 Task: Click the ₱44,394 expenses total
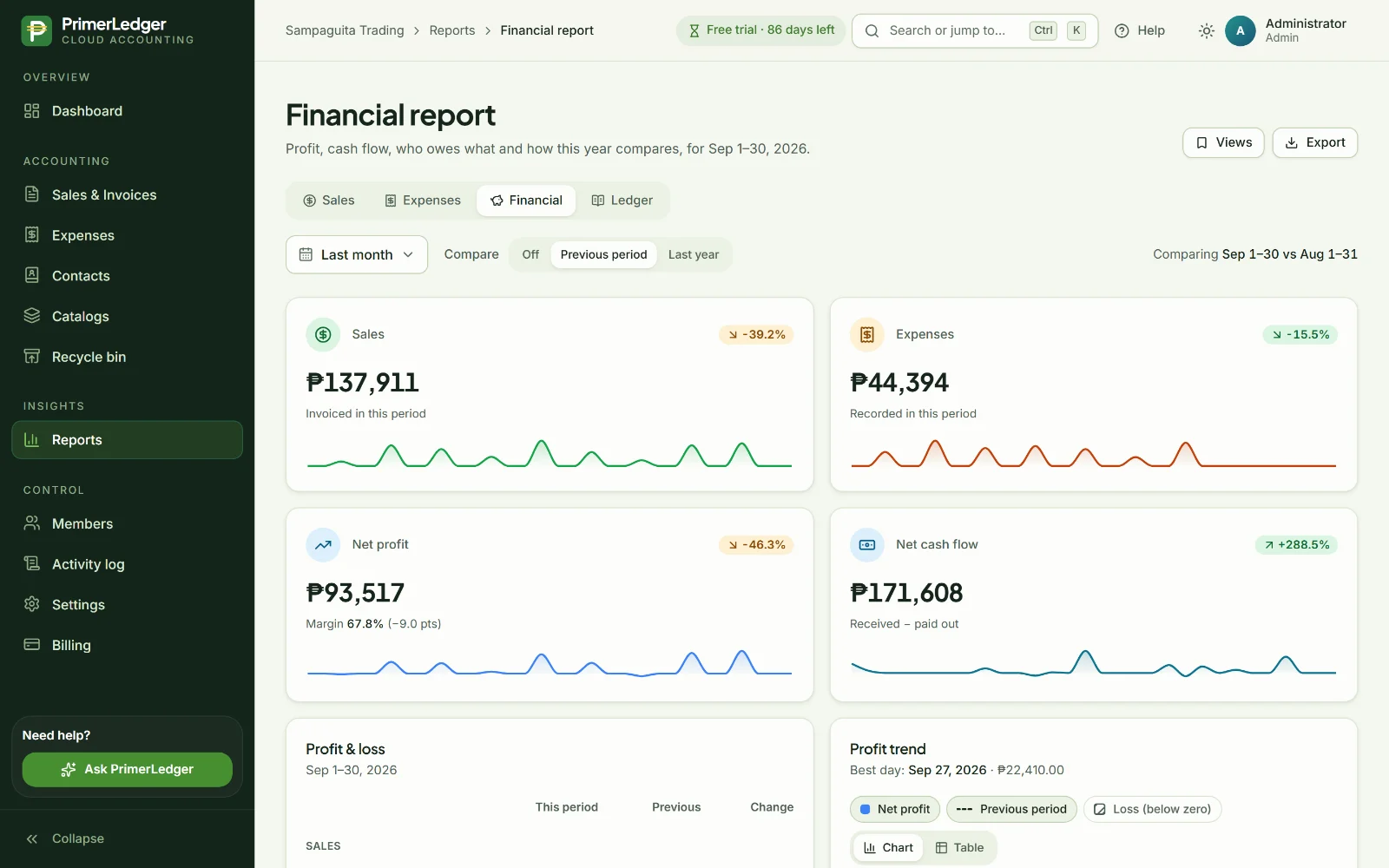(899, 383)
